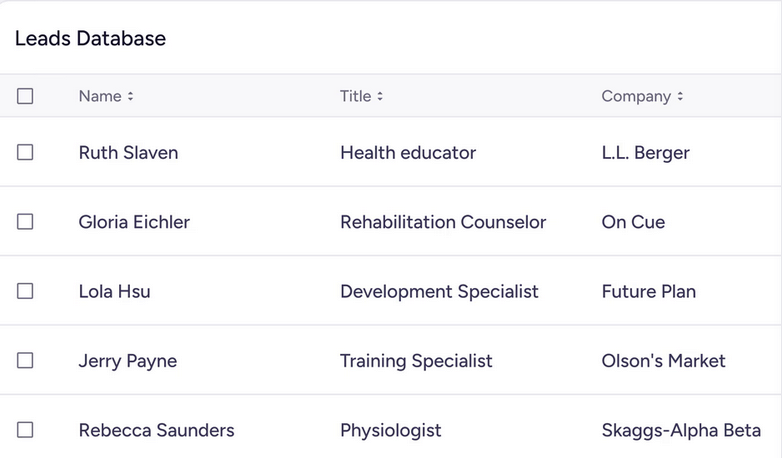Click the Leads Database heading
The height and width of the screenshot is (458, 782).
90,39
